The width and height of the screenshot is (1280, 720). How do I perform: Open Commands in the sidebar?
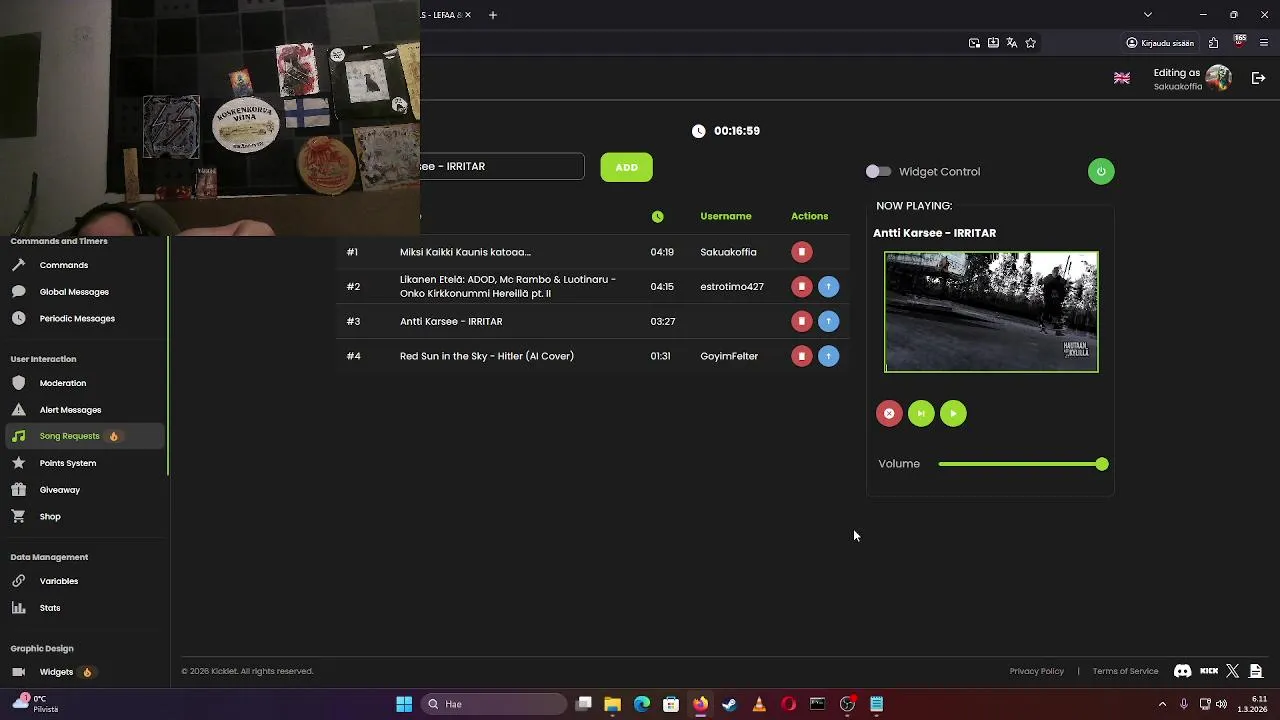tap(64, 265)
